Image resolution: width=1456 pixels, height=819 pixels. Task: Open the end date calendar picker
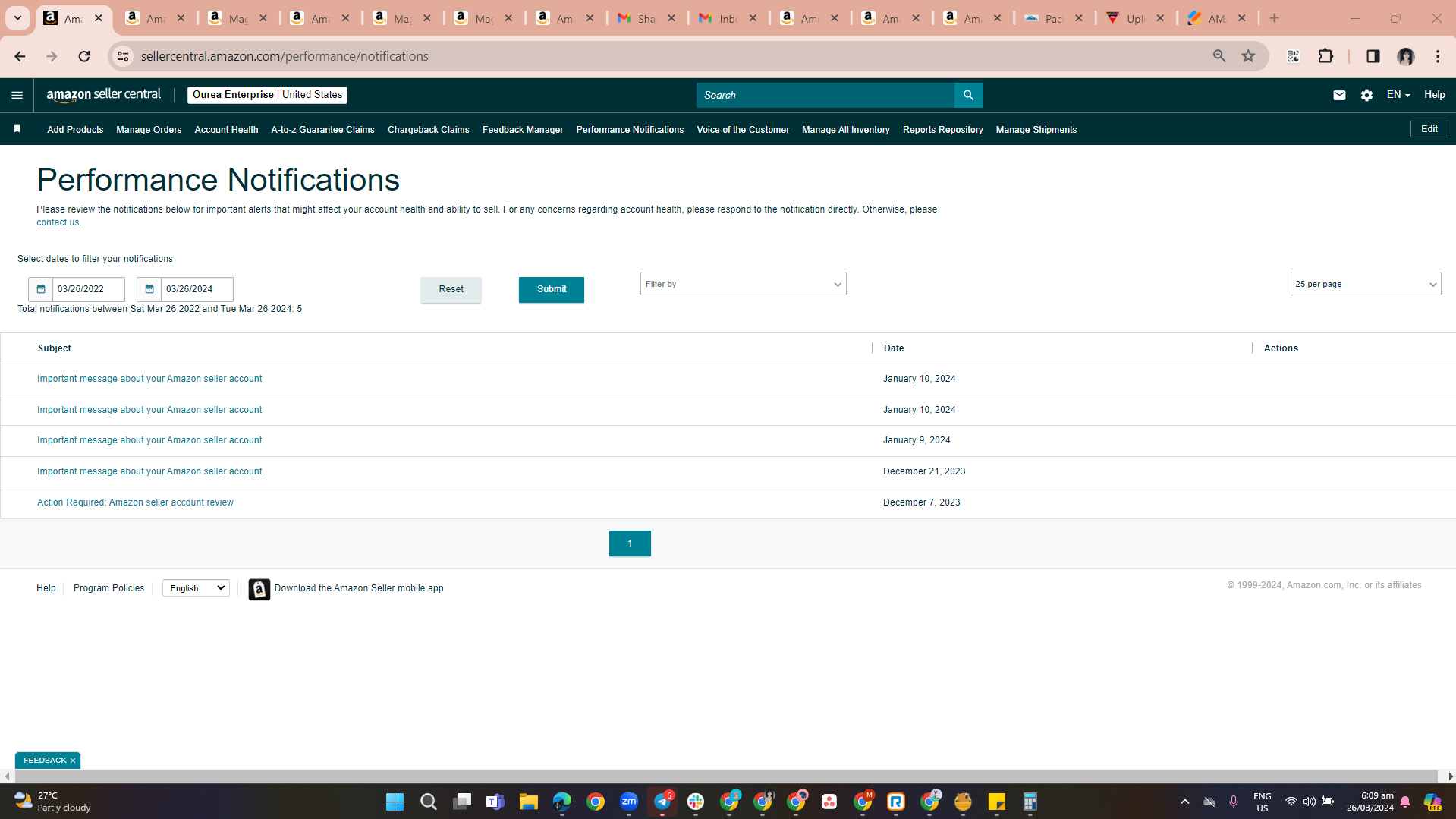point(149,289)
